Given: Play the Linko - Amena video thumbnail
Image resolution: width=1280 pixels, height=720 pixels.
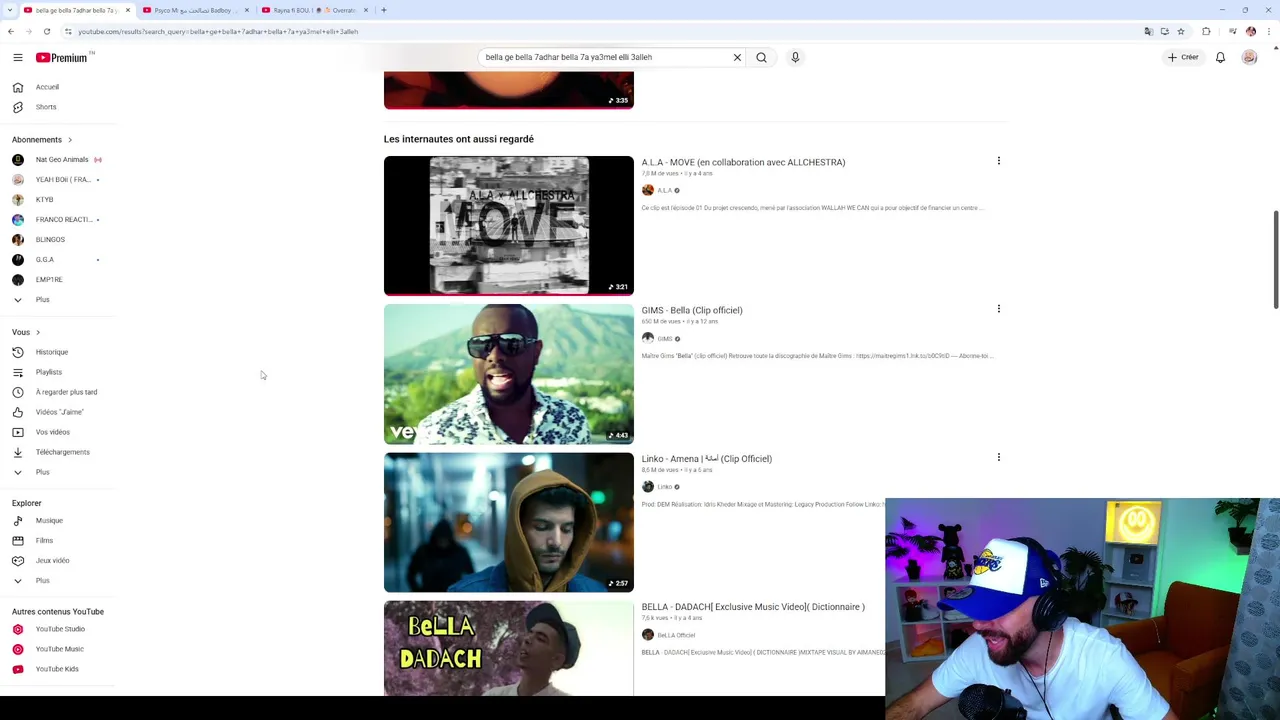Looking at the screenshot, I should (x=508, y=522).
